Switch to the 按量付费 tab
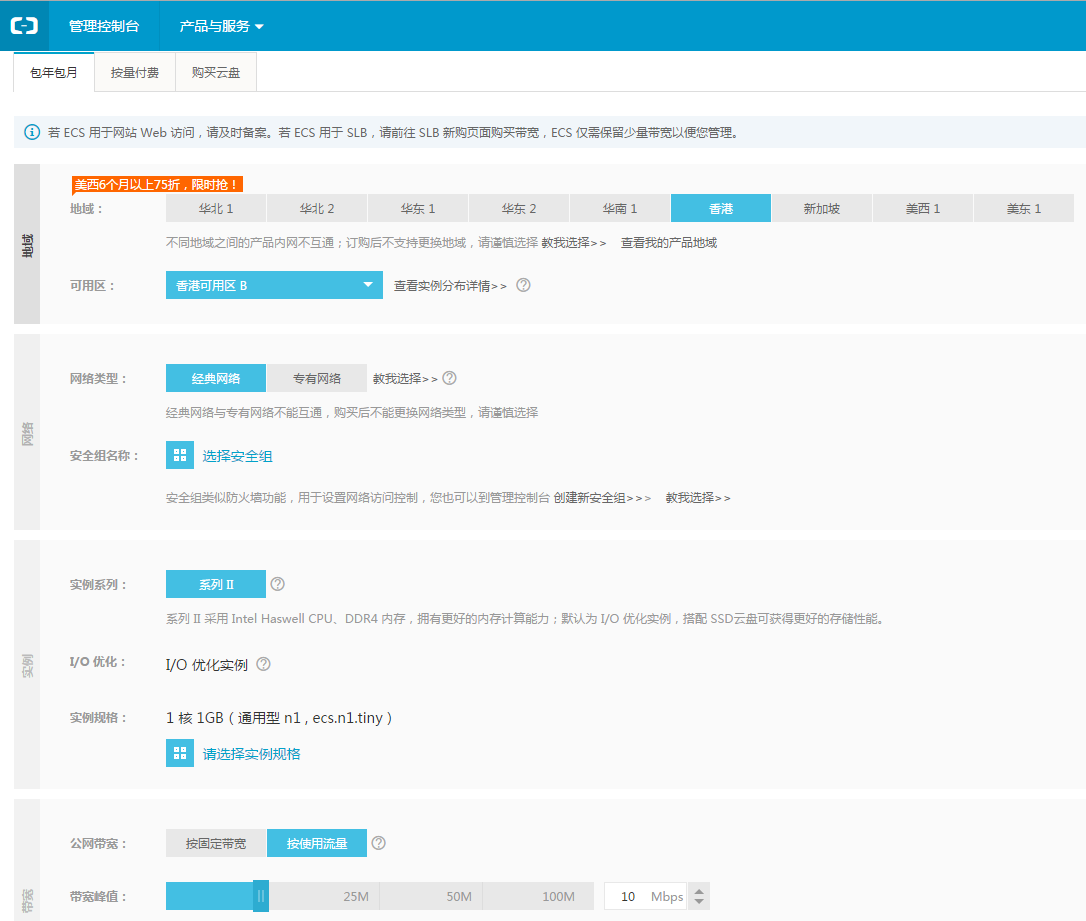This screenshot has width=1086, height=921. pos(135,73)
